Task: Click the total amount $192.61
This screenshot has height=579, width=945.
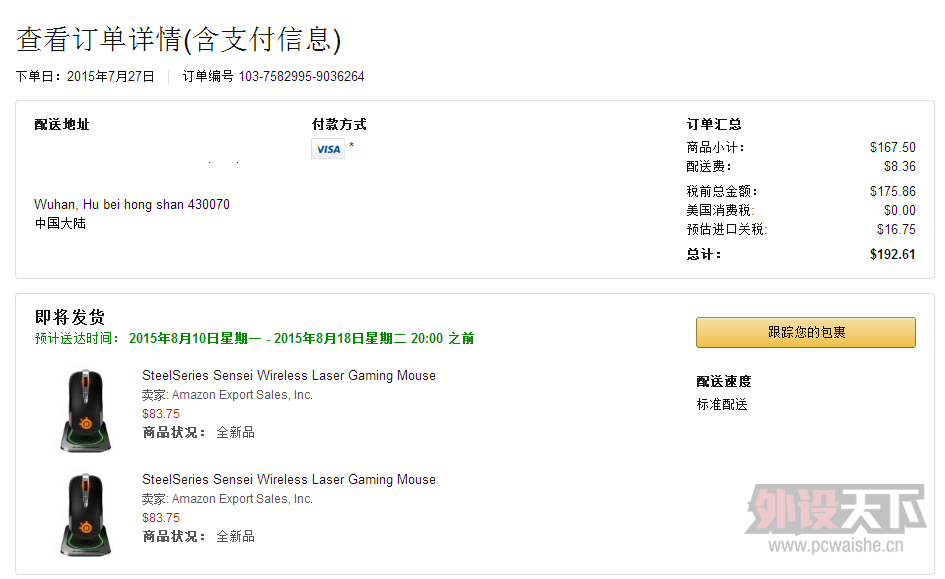Action: point(893,254)
